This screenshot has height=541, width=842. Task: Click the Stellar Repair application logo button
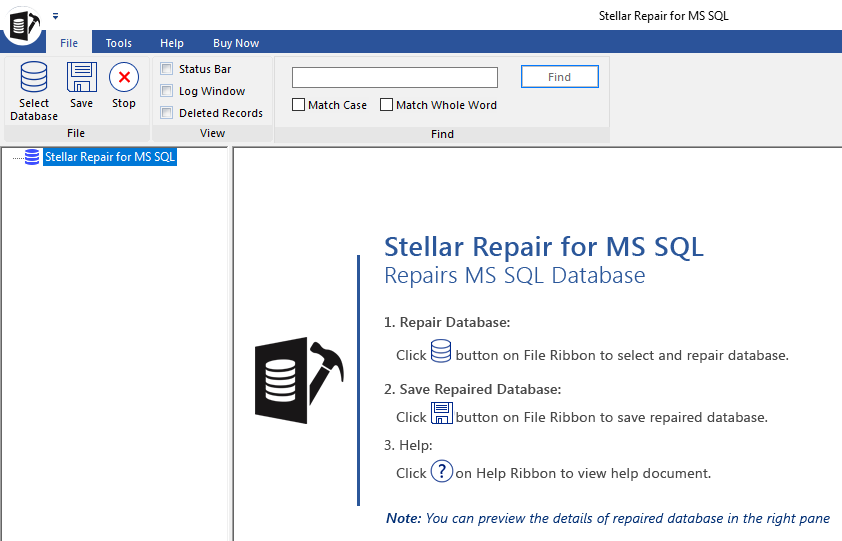tap(22, 25)
